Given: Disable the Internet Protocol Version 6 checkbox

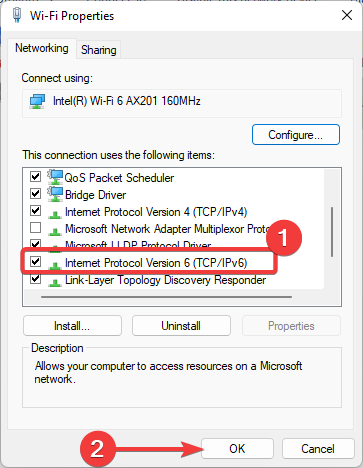Looking at the screenshot, I should (x=35, y=262).
